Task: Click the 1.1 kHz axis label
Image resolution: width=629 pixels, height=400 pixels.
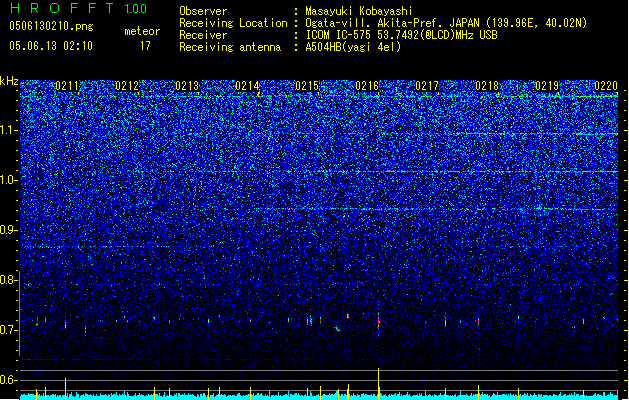Action: (9, 130)
